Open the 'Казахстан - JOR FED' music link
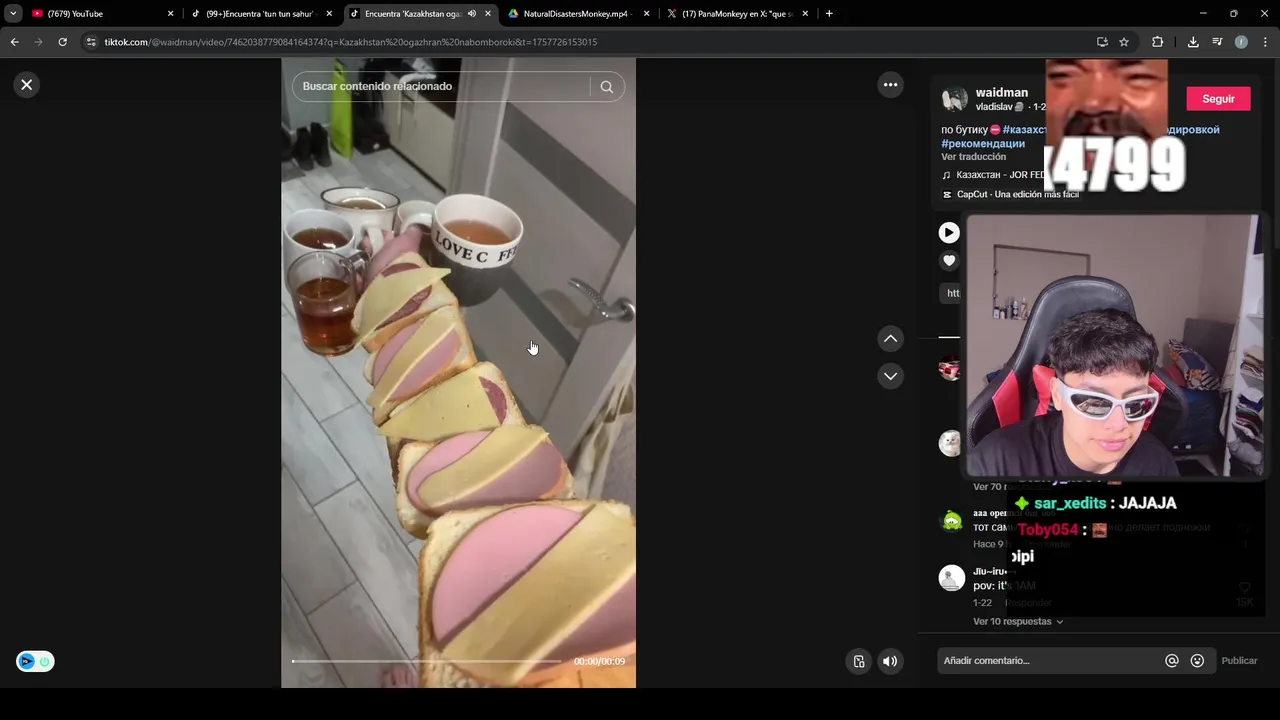1280x720 pixels. point(999,175)
